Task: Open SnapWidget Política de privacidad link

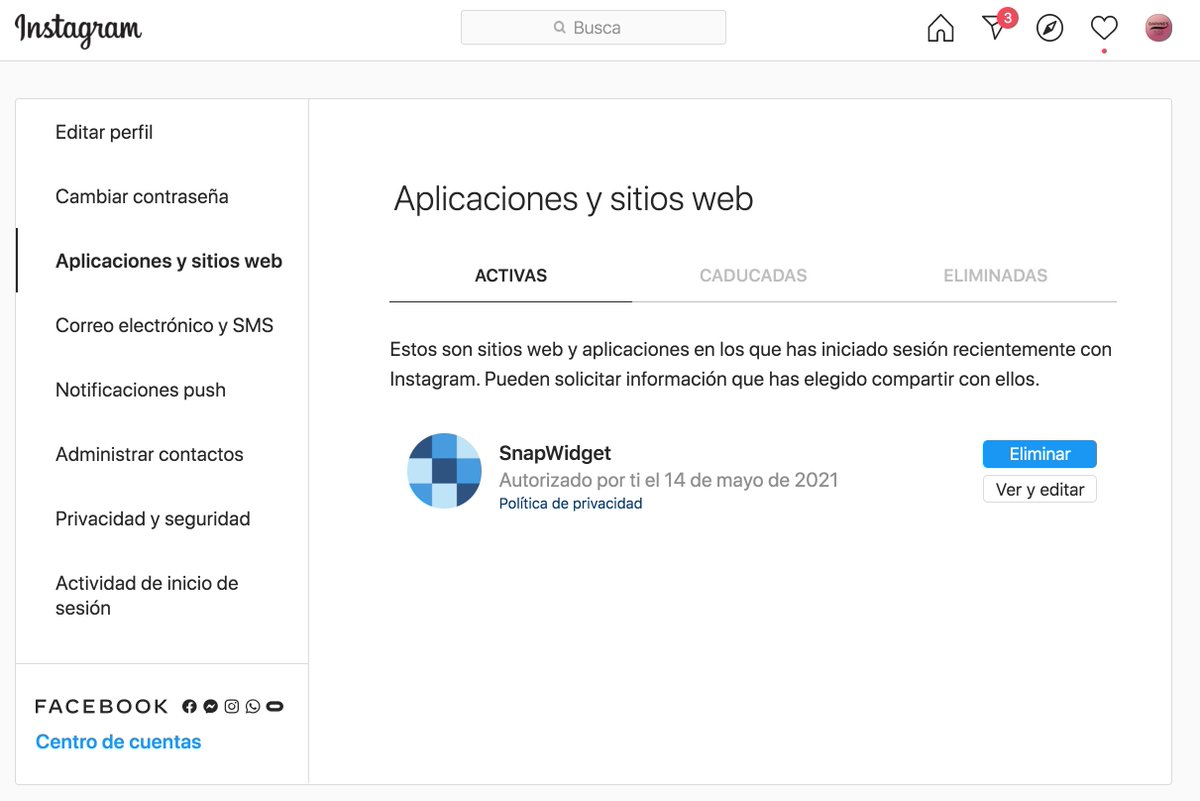Action: click(571, 504)
